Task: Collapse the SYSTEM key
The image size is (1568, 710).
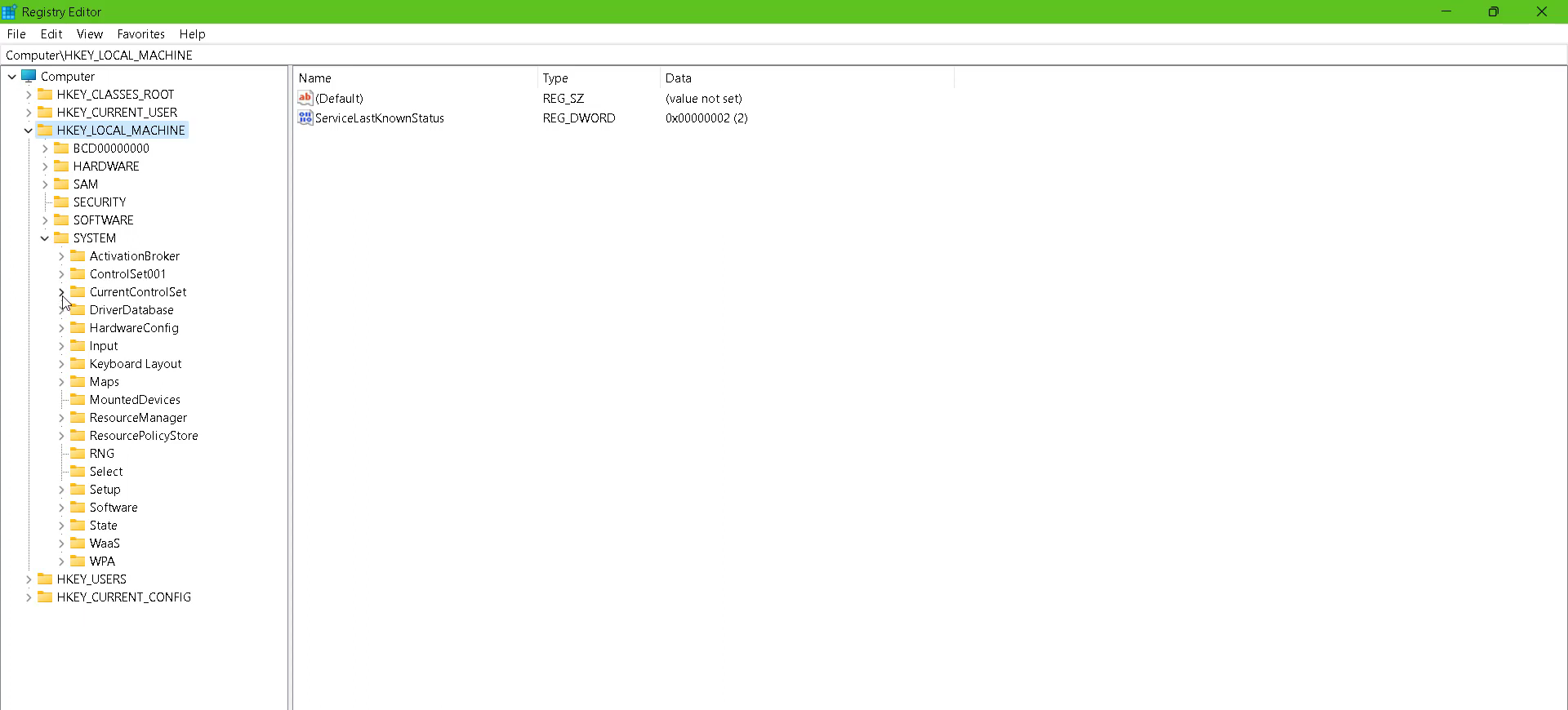Action: pos(45,238)
